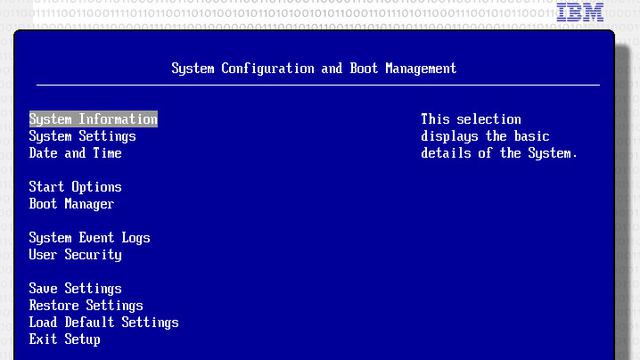
Task: Select Save Settings
Action: click(76, 289)
